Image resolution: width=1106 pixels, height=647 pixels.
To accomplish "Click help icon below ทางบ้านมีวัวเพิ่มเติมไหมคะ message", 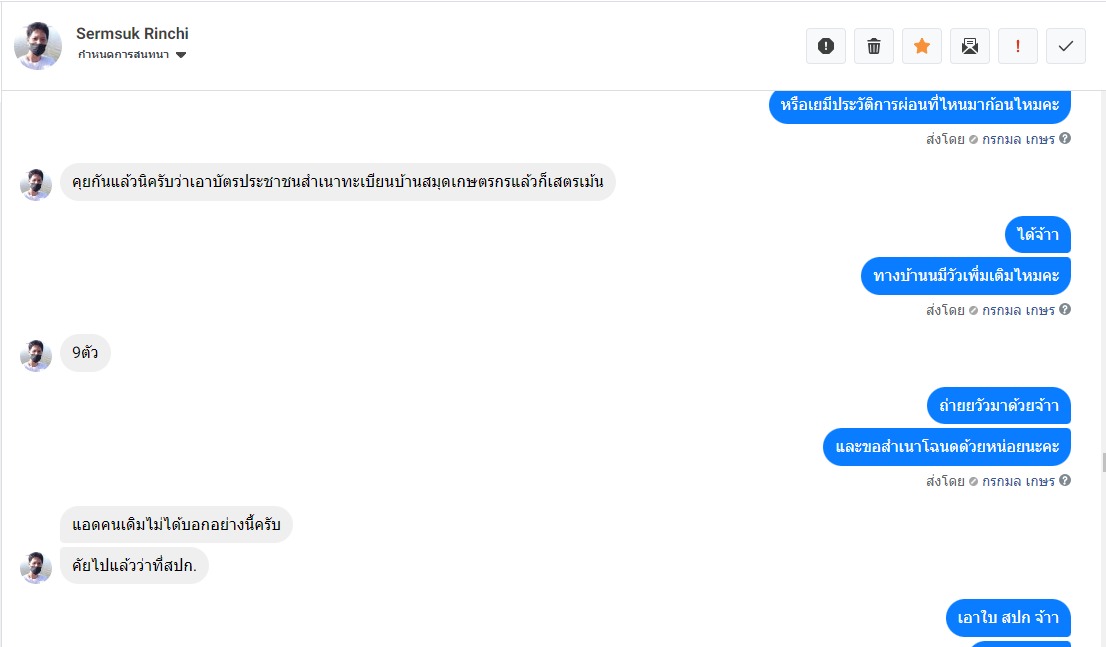I will 1065,310.
